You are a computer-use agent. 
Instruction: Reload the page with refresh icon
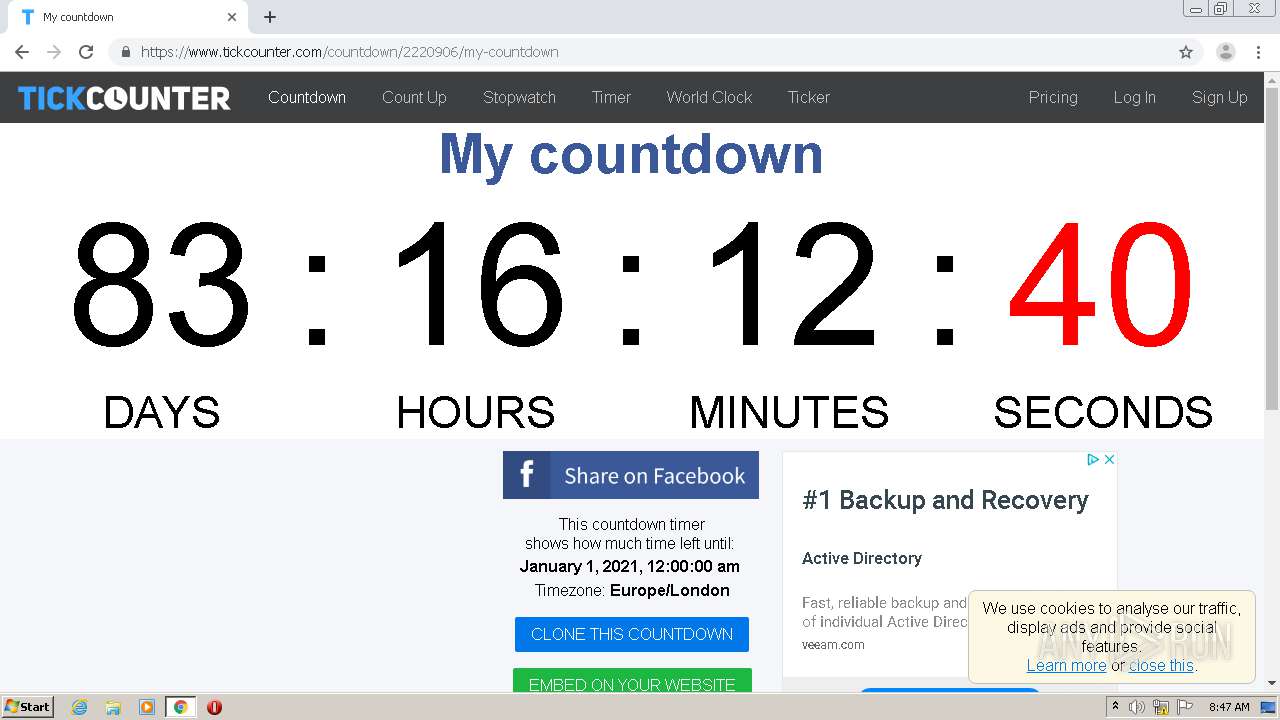86,52
